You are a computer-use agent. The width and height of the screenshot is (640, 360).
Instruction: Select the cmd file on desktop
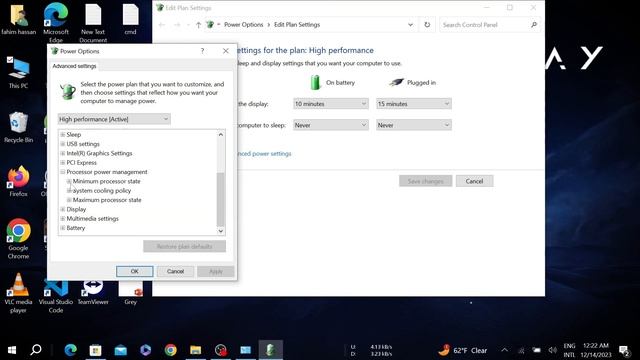tap(131, 20)
